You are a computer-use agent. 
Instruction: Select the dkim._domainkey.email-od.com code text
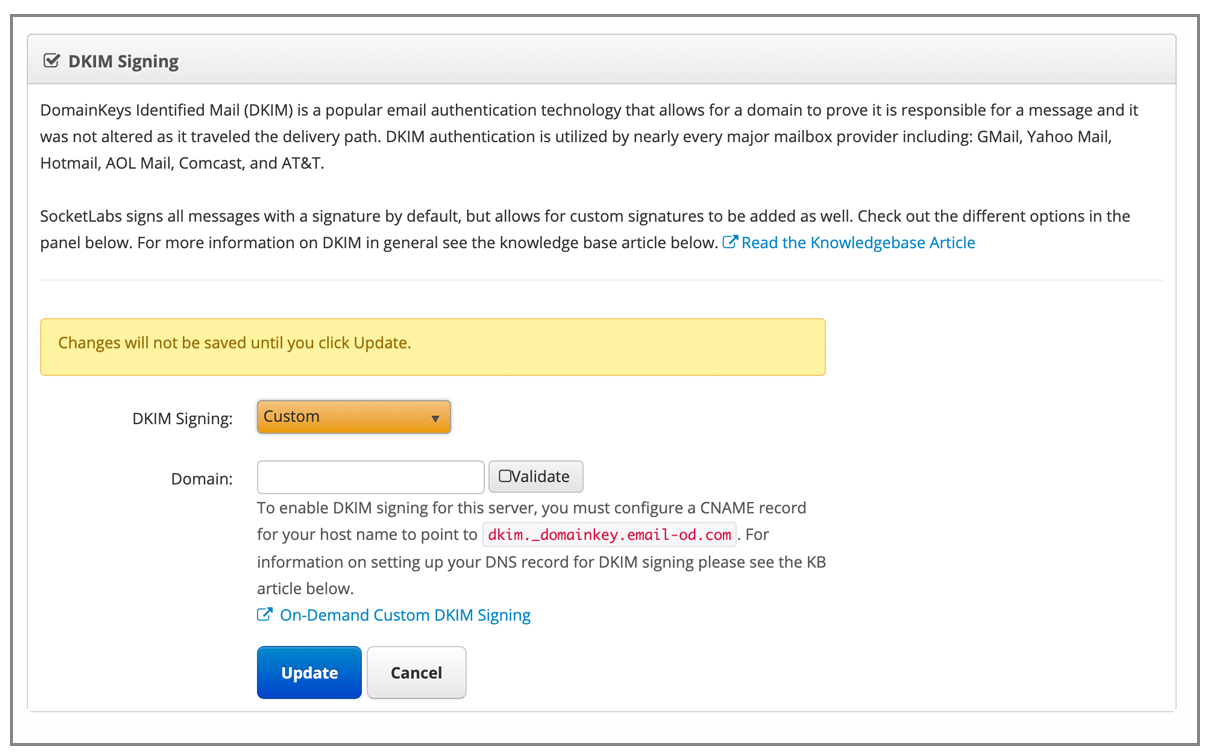coord(610,534)
